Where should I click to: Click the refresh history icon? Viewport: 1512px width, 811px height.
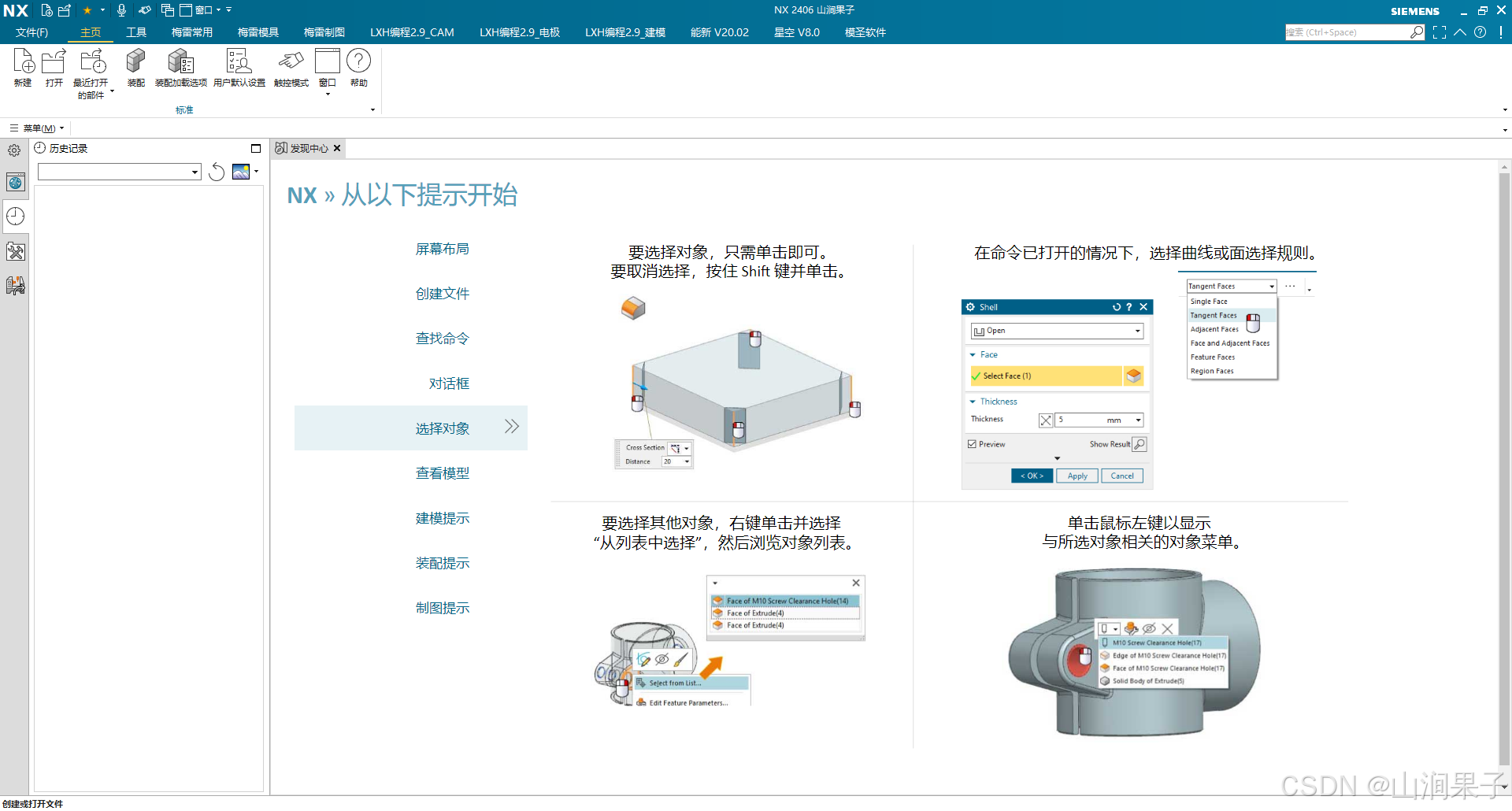pyautogui.click(x=217, y=172)
